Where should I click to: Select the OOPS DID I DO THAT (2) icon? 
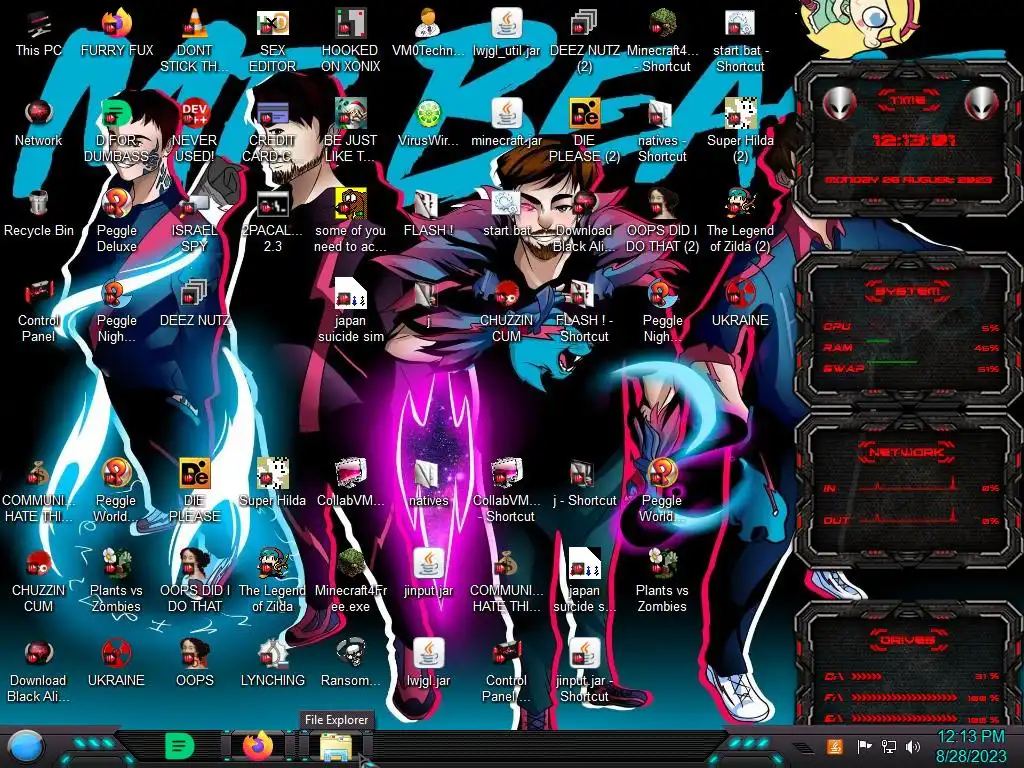662,222
